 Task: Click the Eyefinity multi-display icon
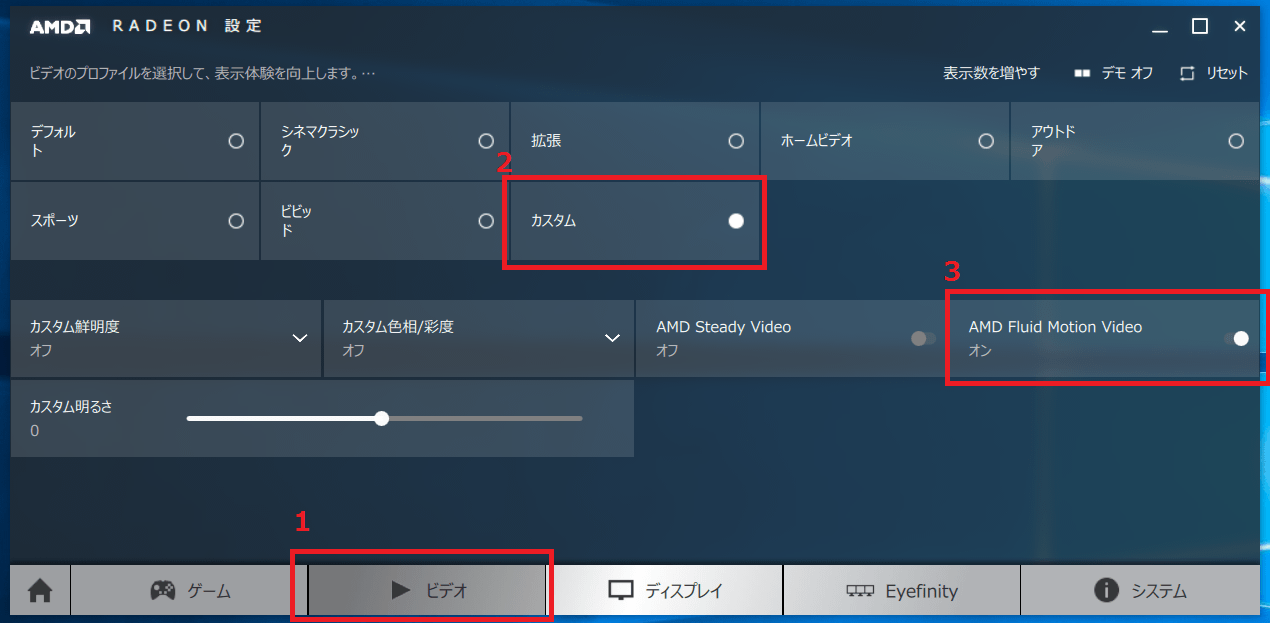point(860,591)
